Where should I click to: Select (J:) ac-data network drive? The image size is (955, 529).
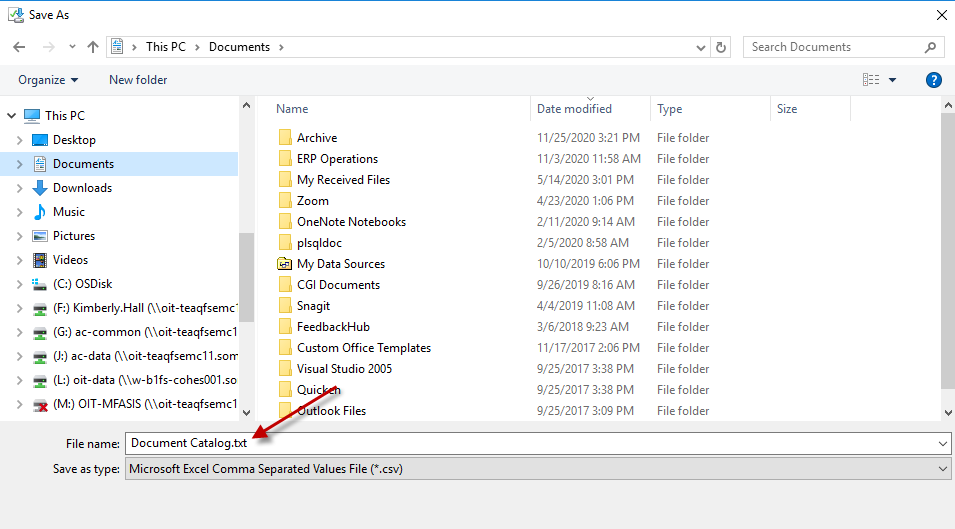coord(145,356)
